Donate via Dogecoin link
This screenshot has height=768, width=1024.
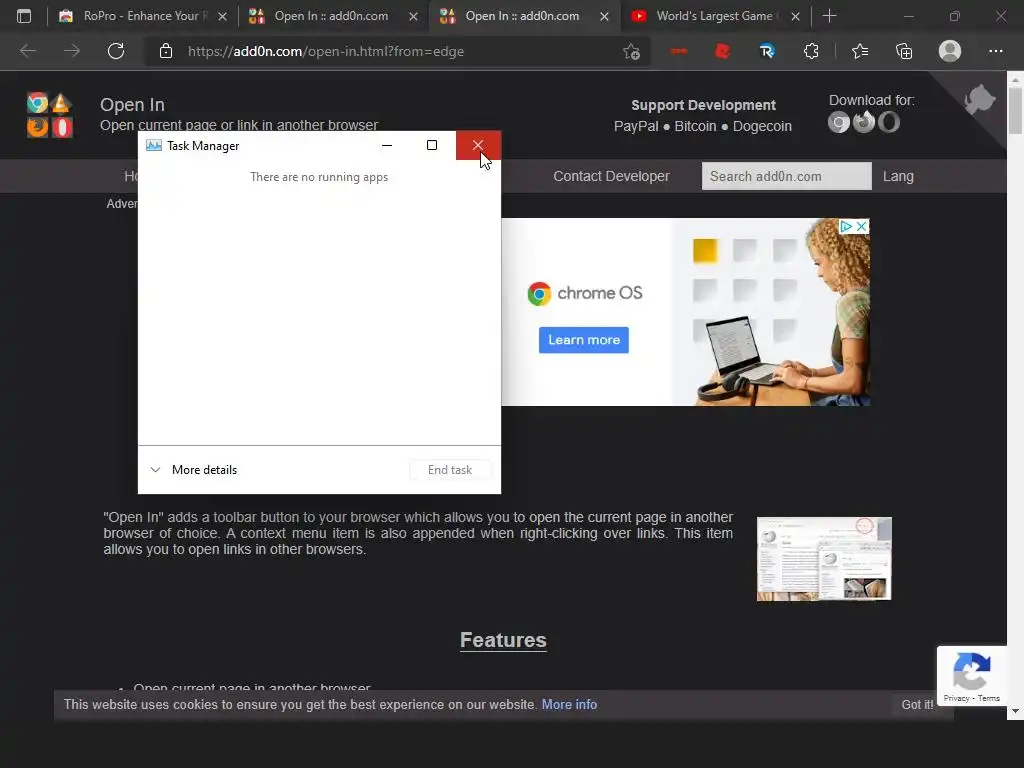point(762,126)
